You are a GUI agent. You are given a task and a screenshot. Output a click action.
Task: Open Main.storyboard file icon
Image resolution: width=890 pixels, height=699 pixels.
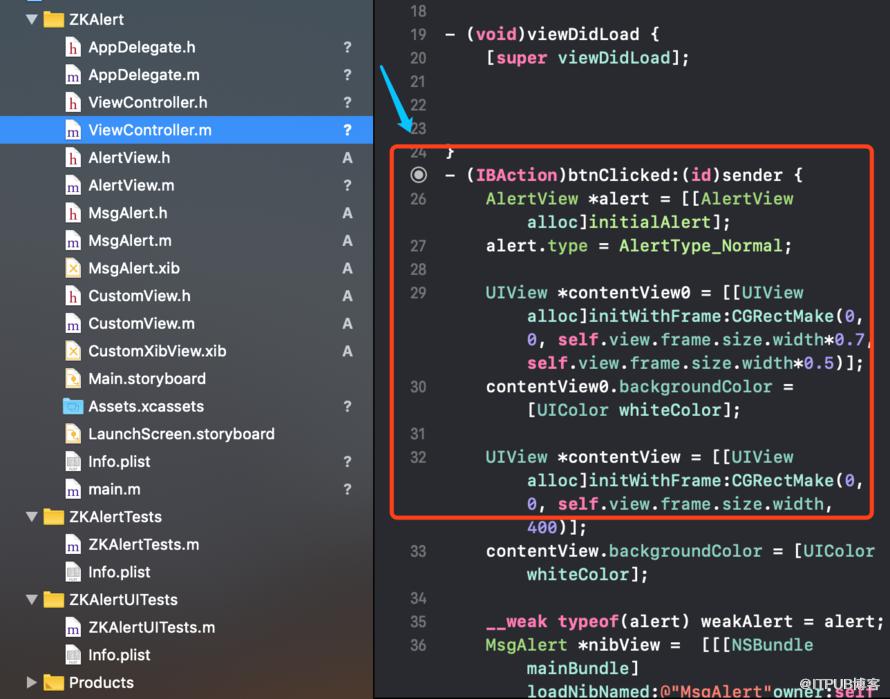click(x=73, y=379)
